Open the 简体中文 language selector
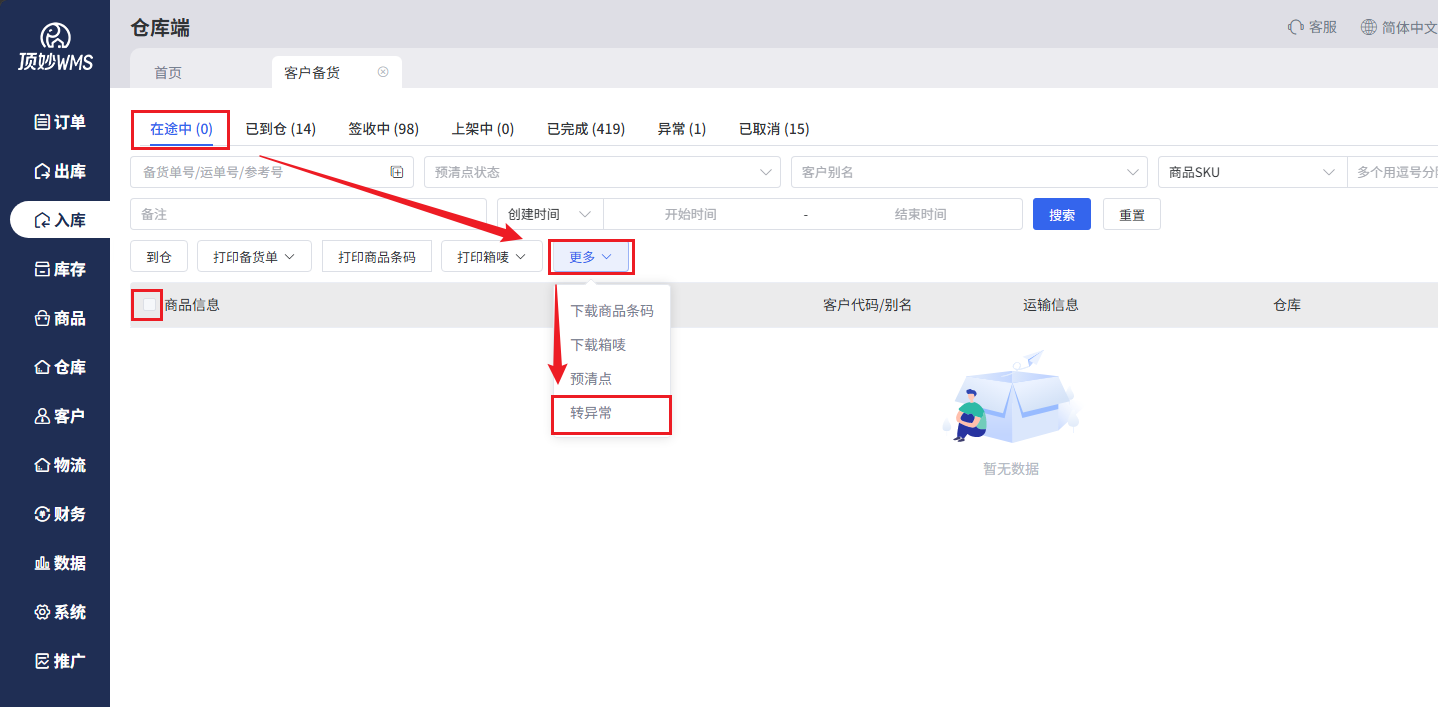1438x707 pixels. pyautogui.click(x=1399, y=28)
